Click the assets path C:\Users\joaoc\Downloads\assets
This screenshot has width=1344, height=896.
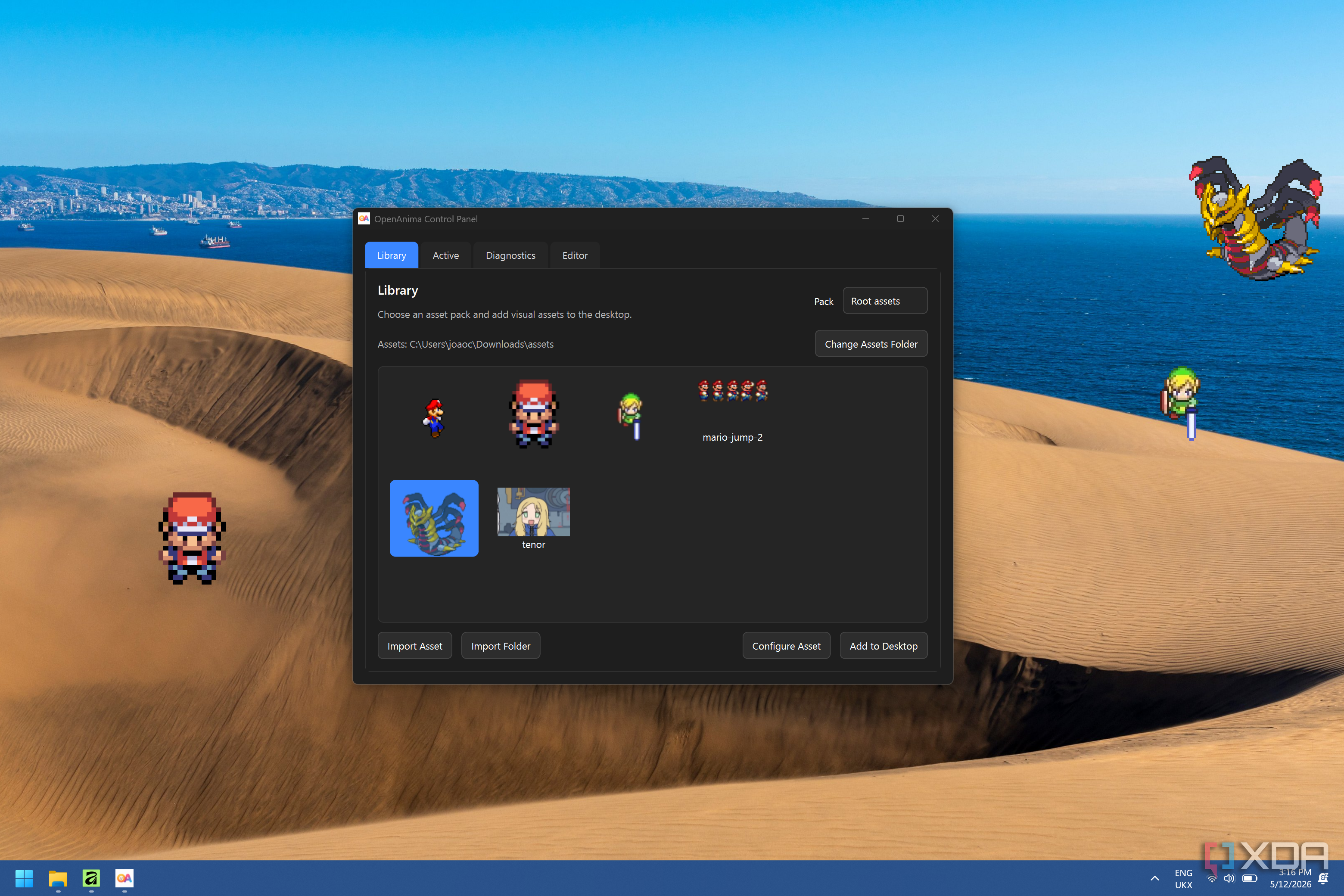(481, 344)
